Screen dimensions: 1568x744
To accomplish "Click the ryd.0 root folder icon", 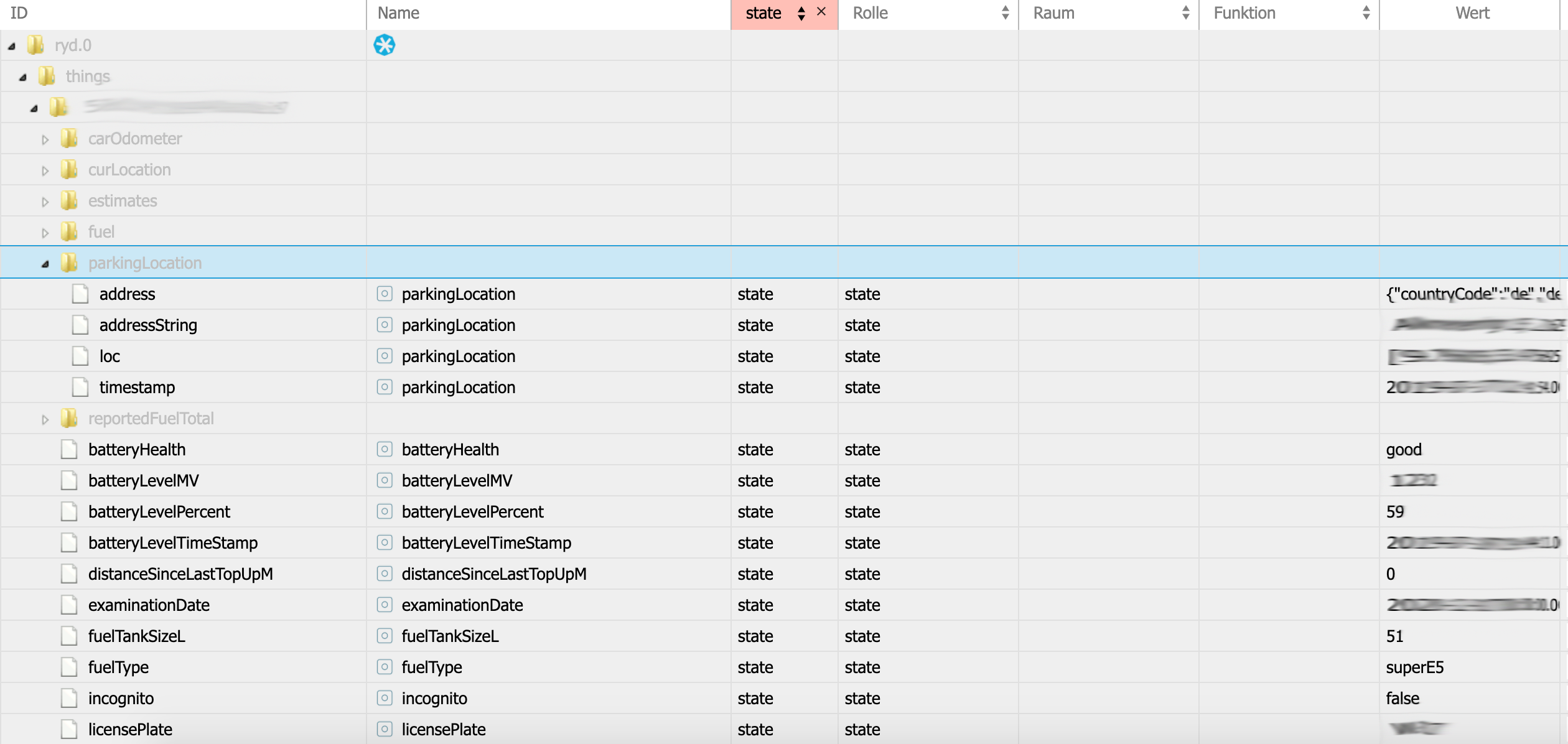I will (x=35, y=45).
